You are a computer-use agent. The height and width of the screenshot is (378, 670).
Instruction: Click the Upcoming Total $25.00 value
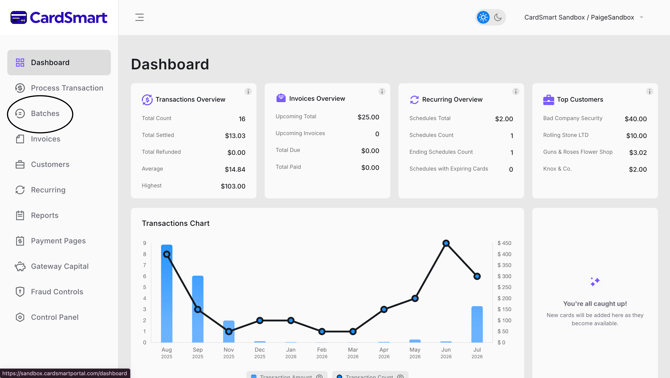coord(368,117)
